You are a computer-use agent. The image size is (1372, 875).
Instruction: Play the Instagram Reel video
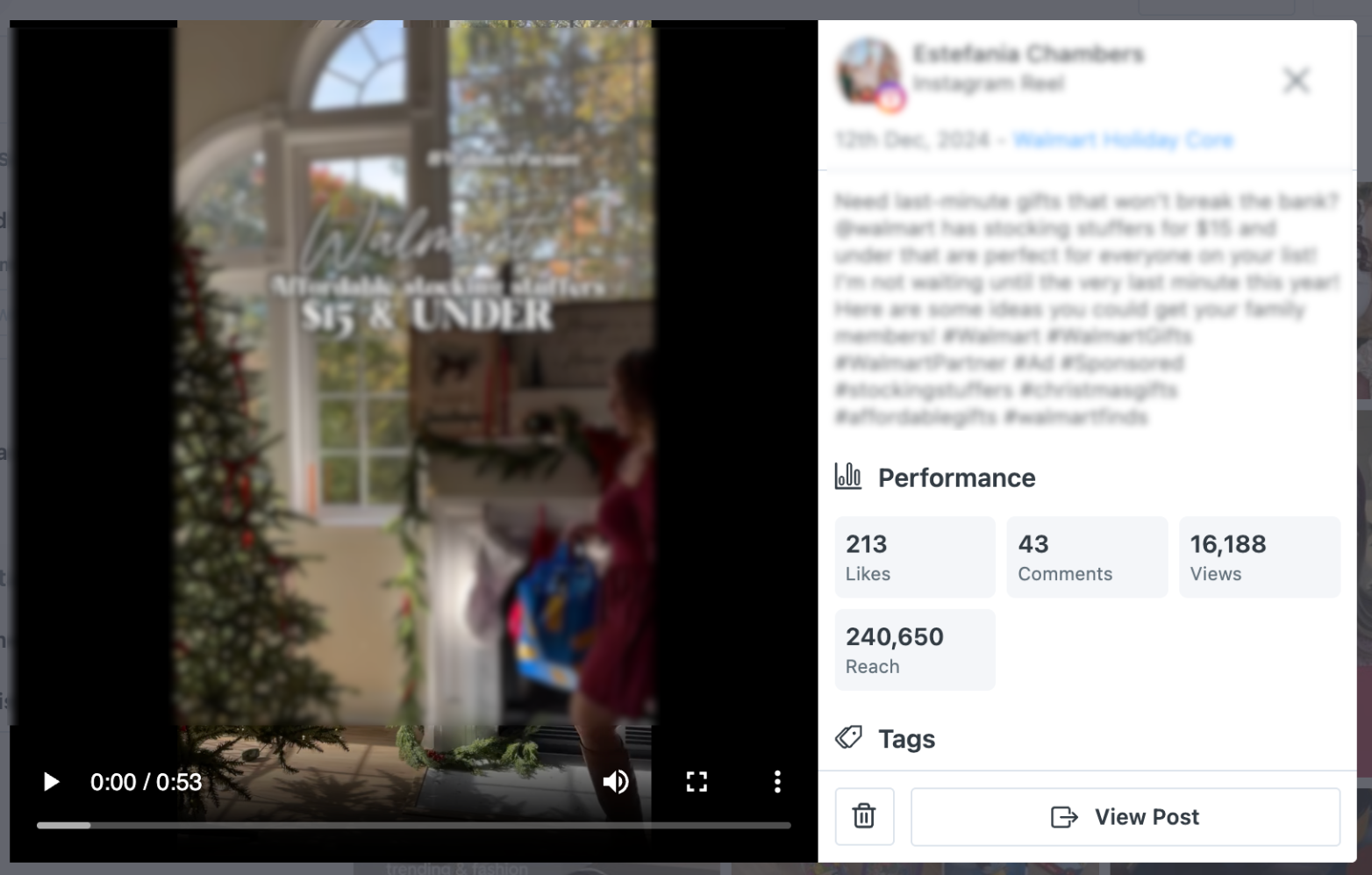tap(52, 782)
